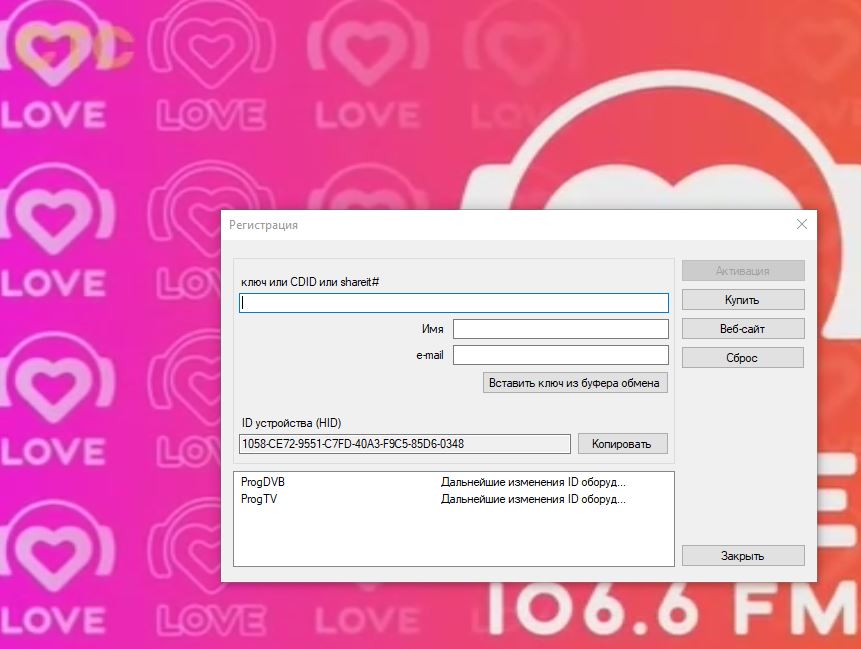Reset registration with Сброс button
861x649 pixels.
point(742,358)
